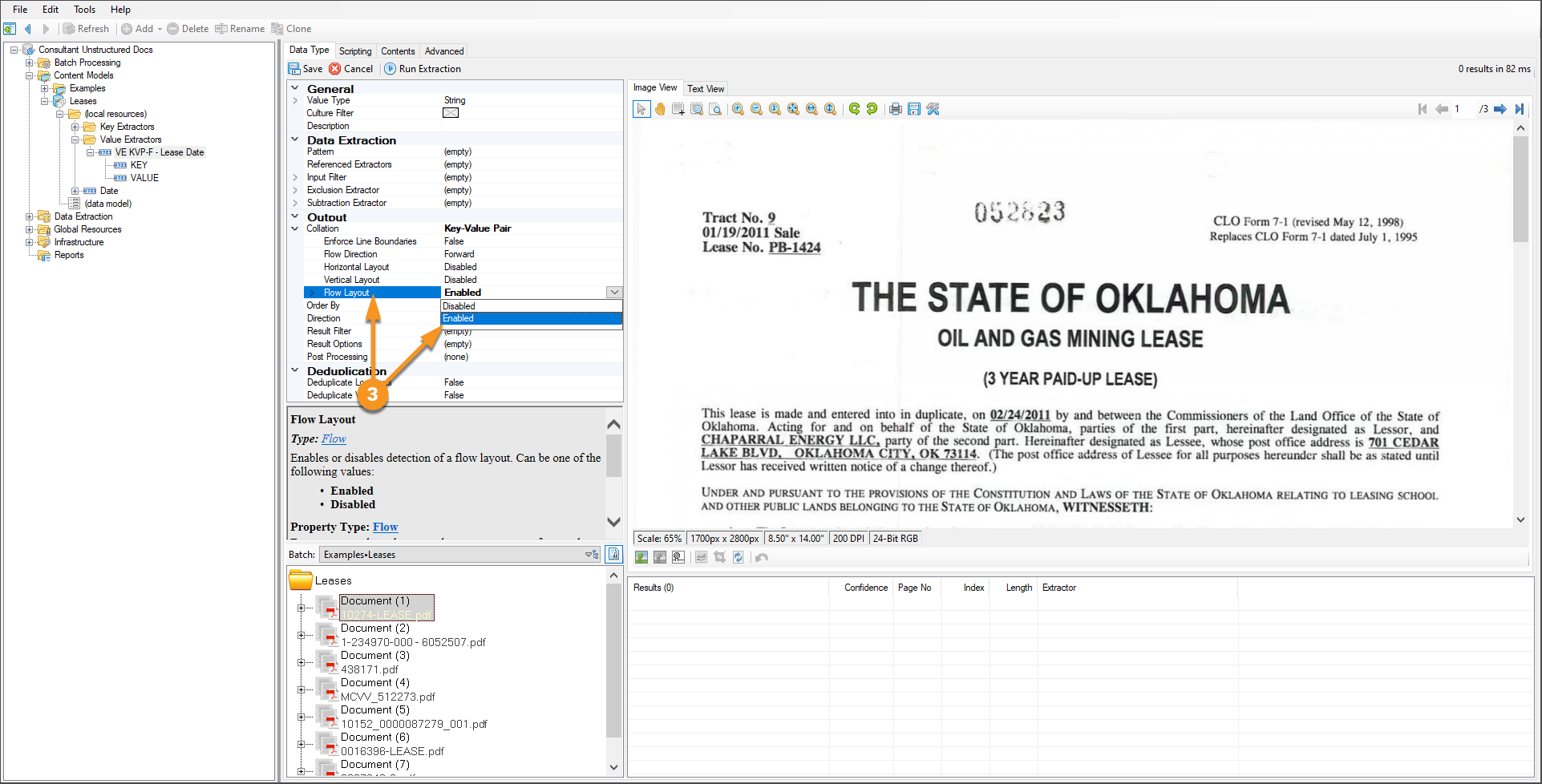Open the batch browse icon beside Batch field
The image size is (1542, 784).
click(613, 554)
